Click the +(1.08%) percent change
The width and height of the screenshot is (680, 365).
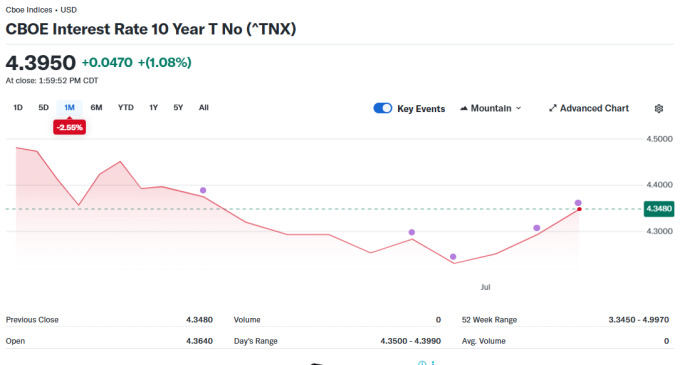click(164, 62)
